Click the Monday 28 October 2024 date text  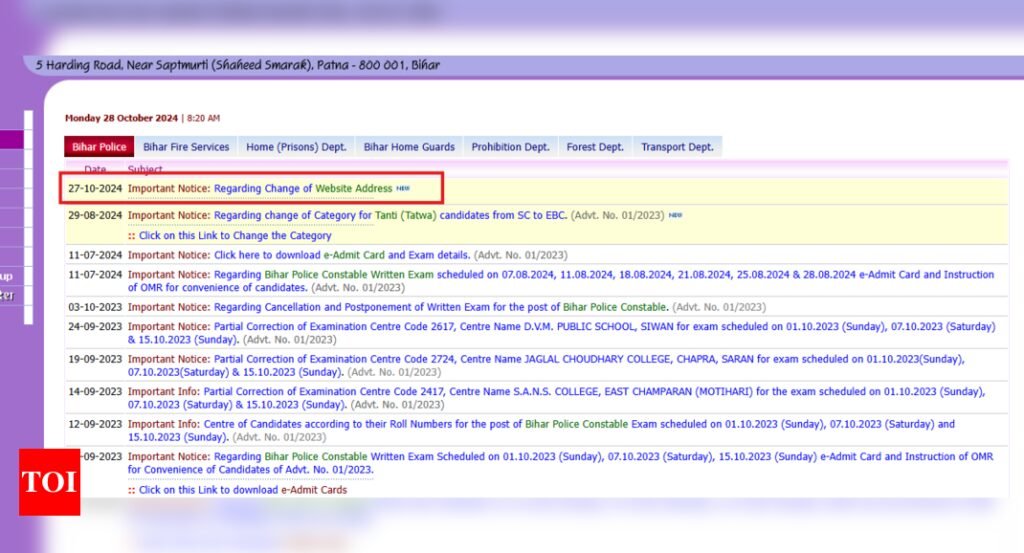coord(121,118)
